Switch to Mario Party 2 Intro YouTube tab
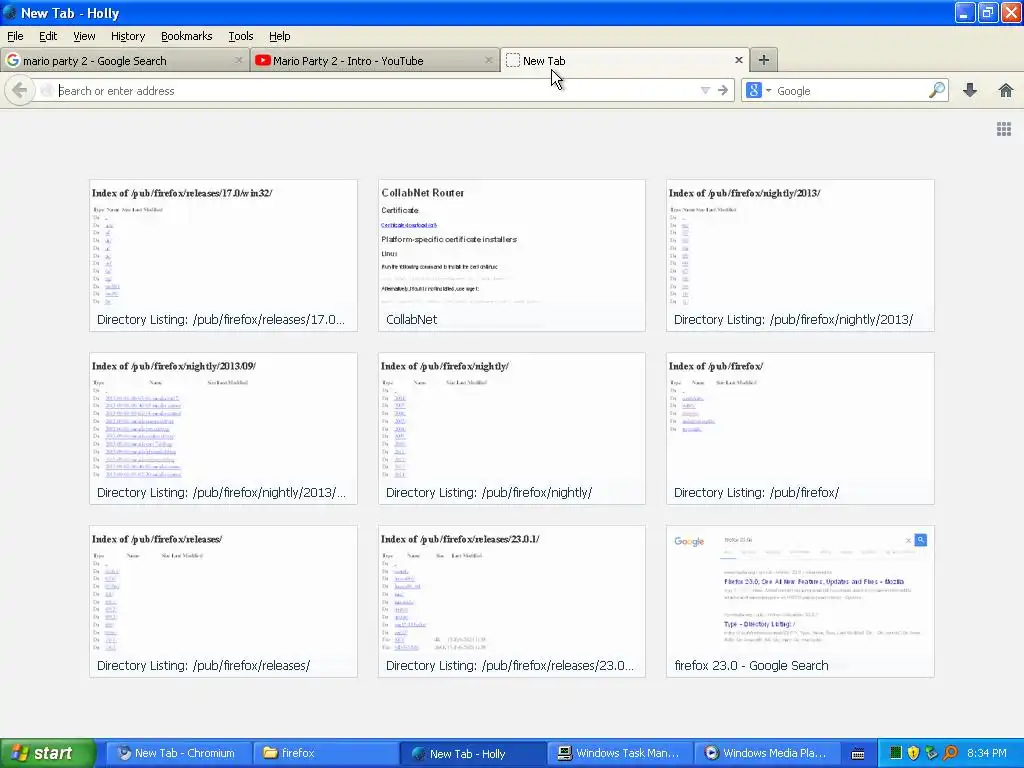Screen dimensions: 1024x768 coord(375,60)
